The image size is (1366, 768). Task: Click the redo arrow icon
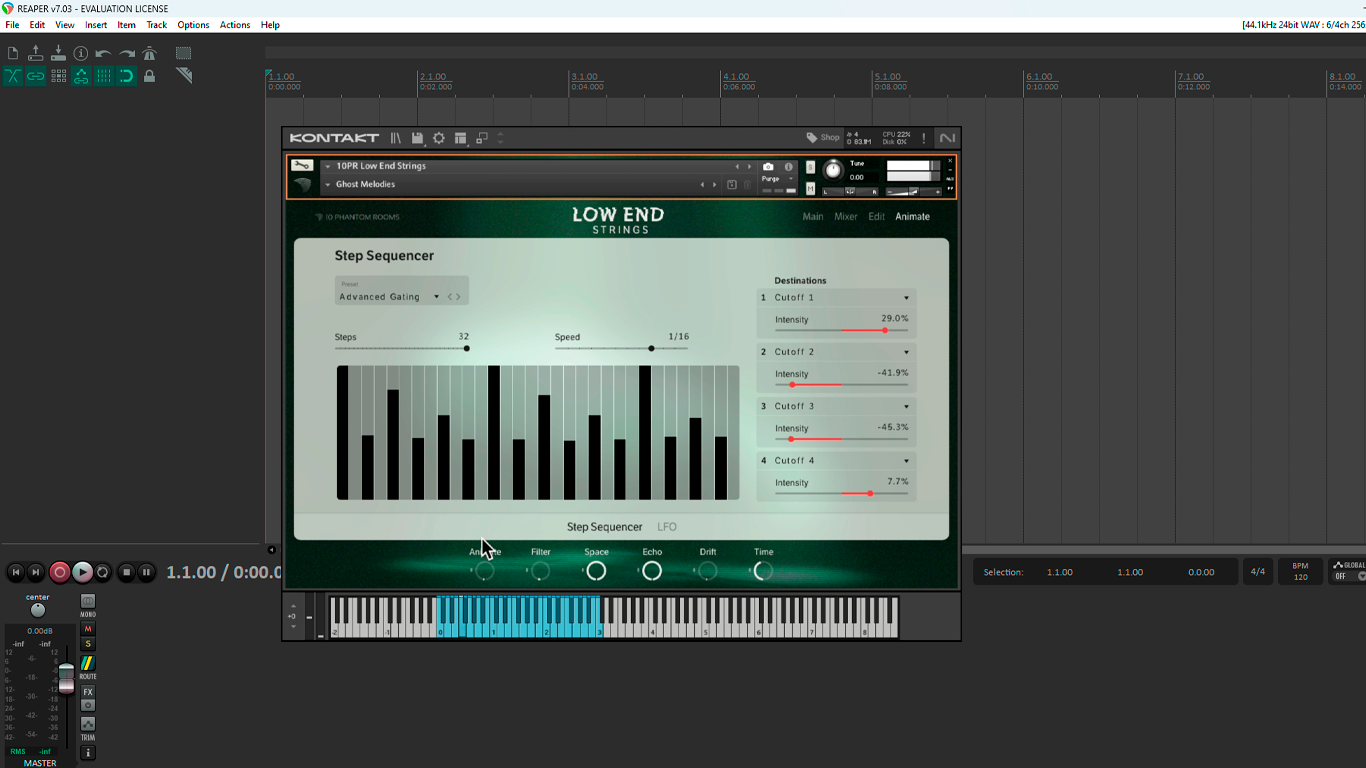point(127,54)
